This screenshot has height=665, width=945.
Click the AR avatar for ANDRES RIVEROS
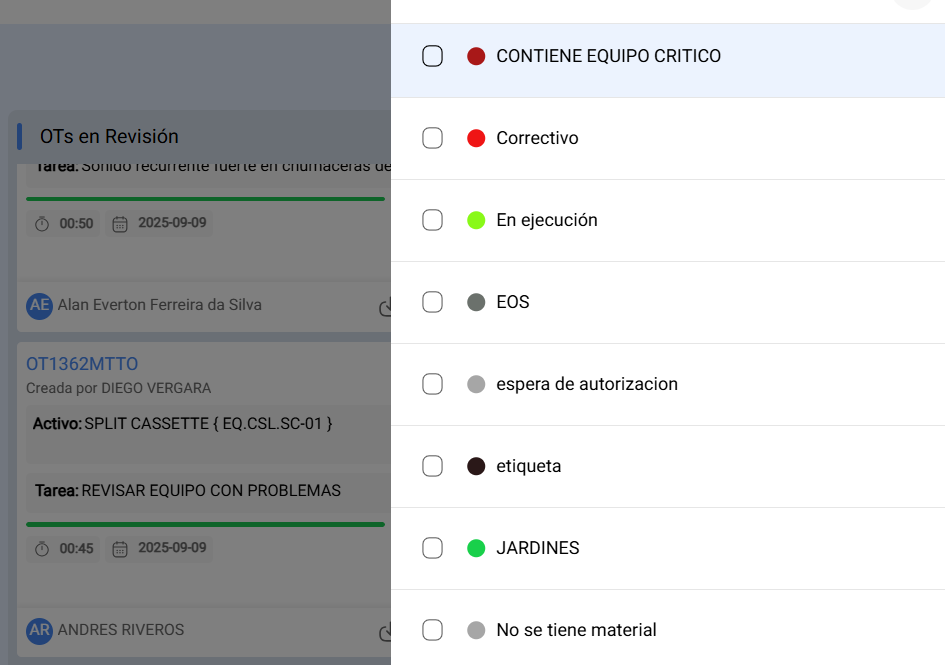click(x=39, y=631)
